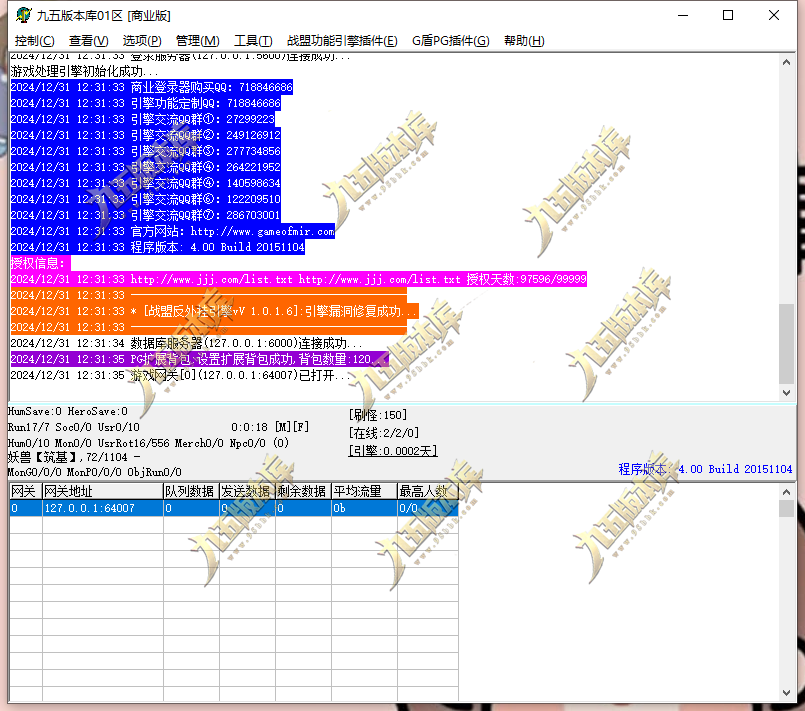The image size is (805, 711).
Task: Click the [刷怪:150] status label
Action: point(378,415)
